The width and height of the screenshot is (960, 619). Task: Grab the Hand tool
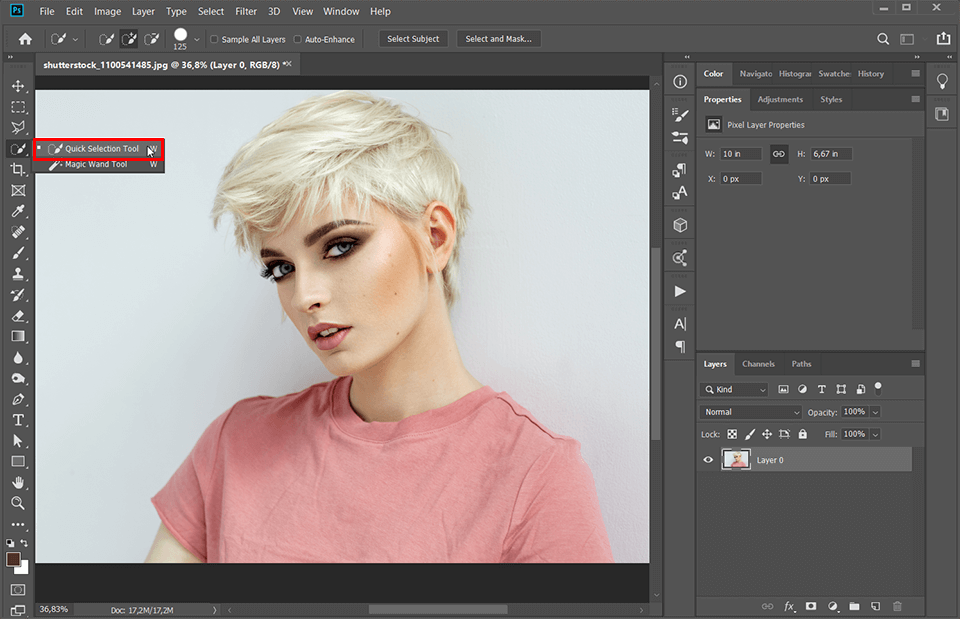17,482
